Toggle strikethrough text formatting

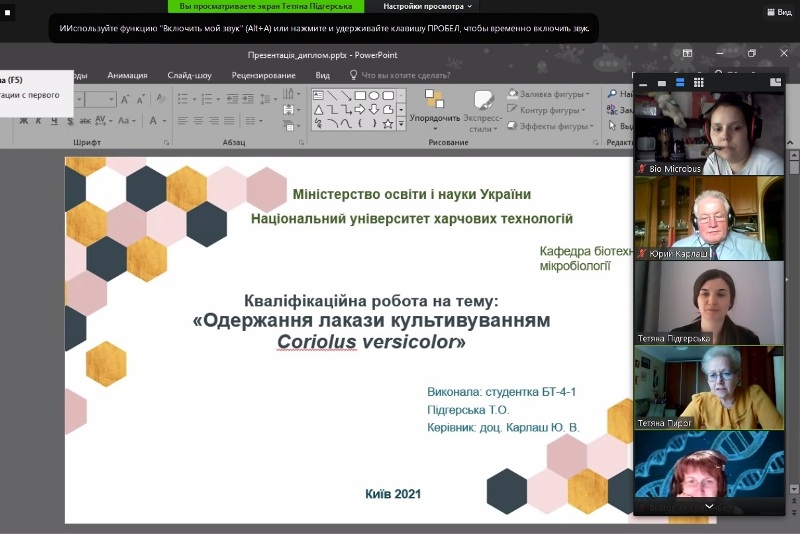83,121
